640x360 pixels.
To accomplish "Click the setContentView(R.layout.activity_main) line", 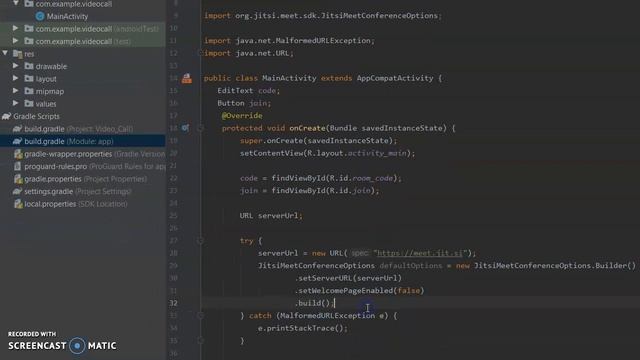I will (x=327, y=153).
